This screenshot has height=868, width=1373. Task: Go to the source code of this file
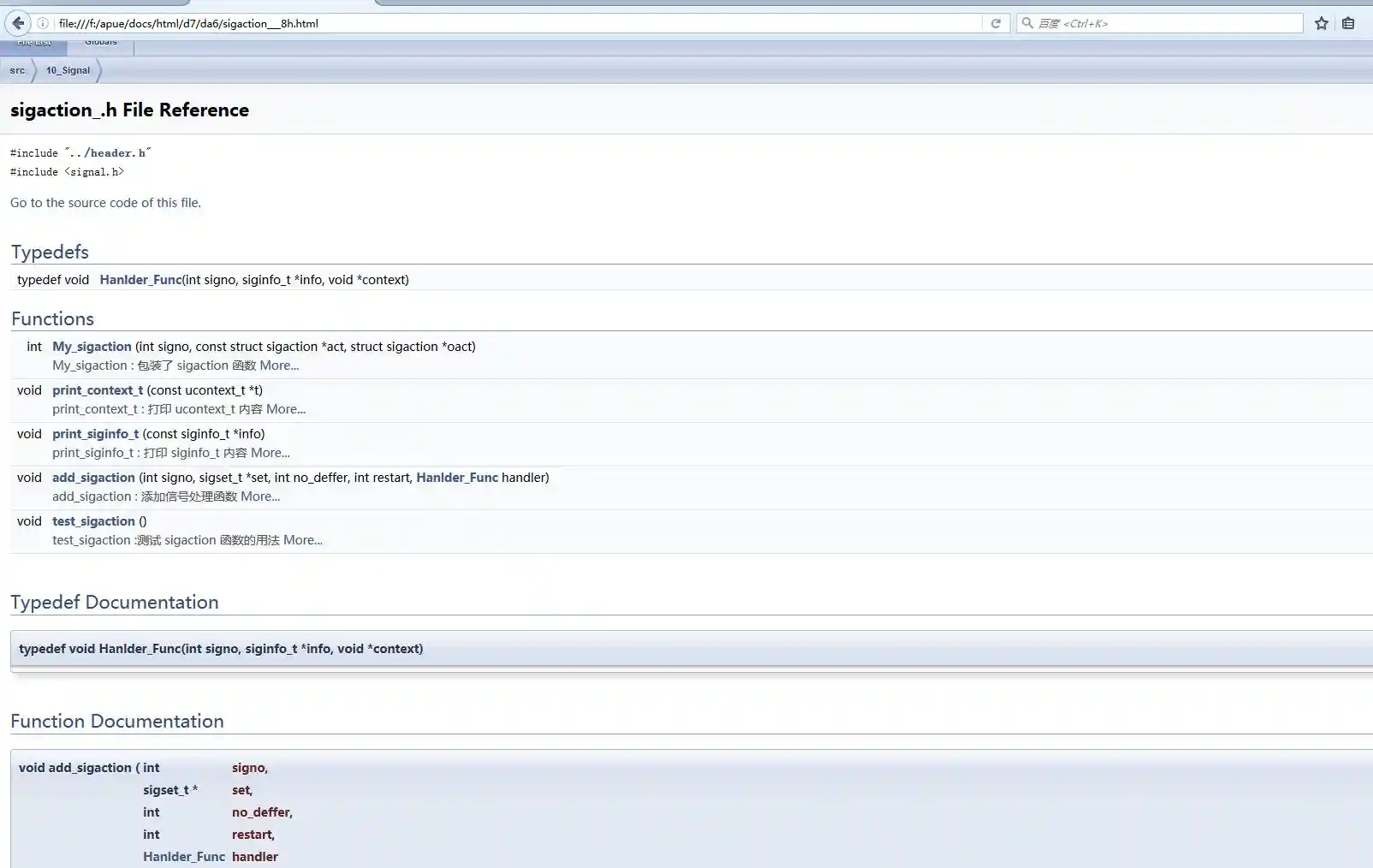105,203
